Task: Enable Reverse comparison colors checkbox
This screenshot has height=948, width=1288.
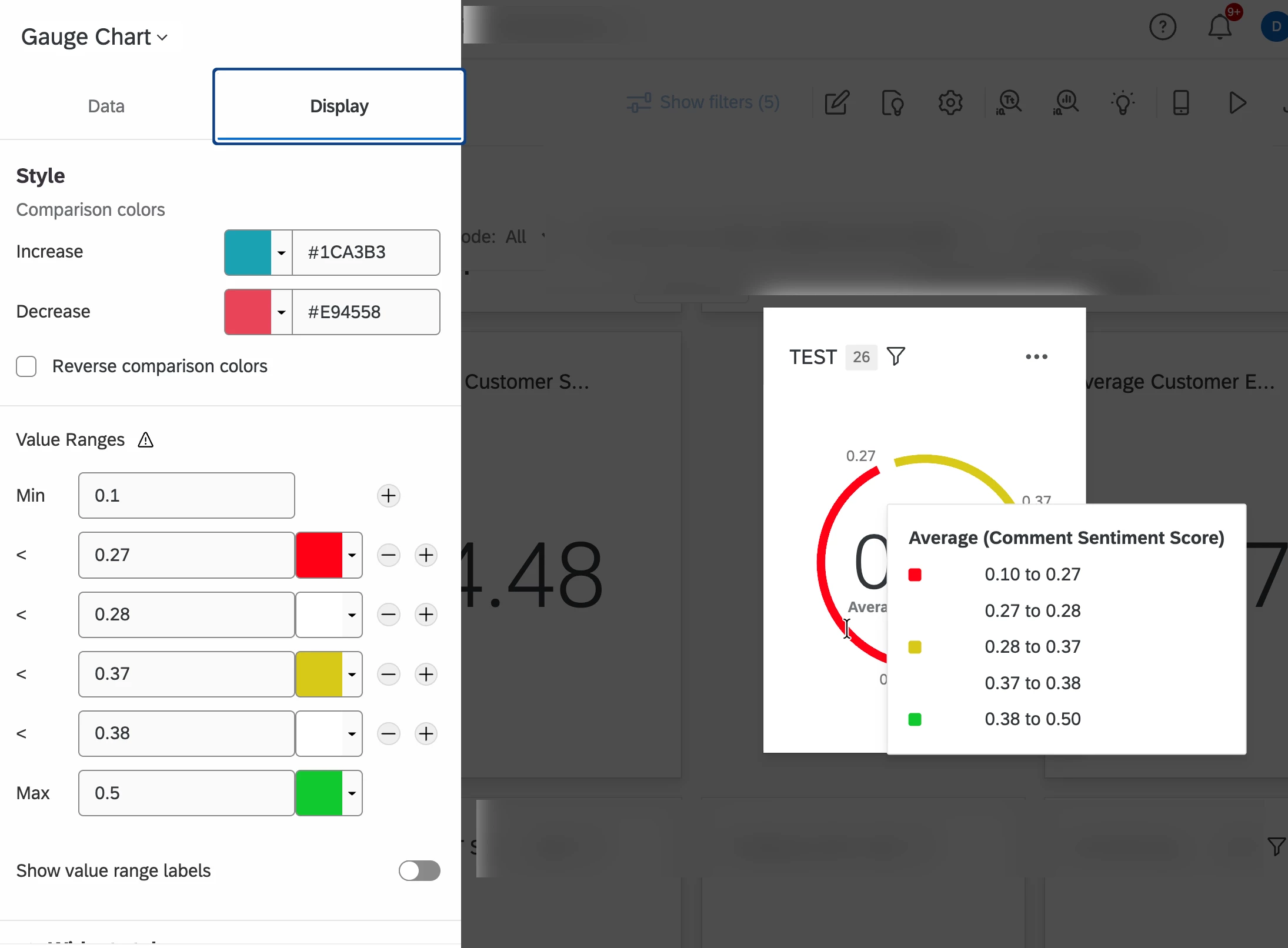Action: [x=26, y=366]
